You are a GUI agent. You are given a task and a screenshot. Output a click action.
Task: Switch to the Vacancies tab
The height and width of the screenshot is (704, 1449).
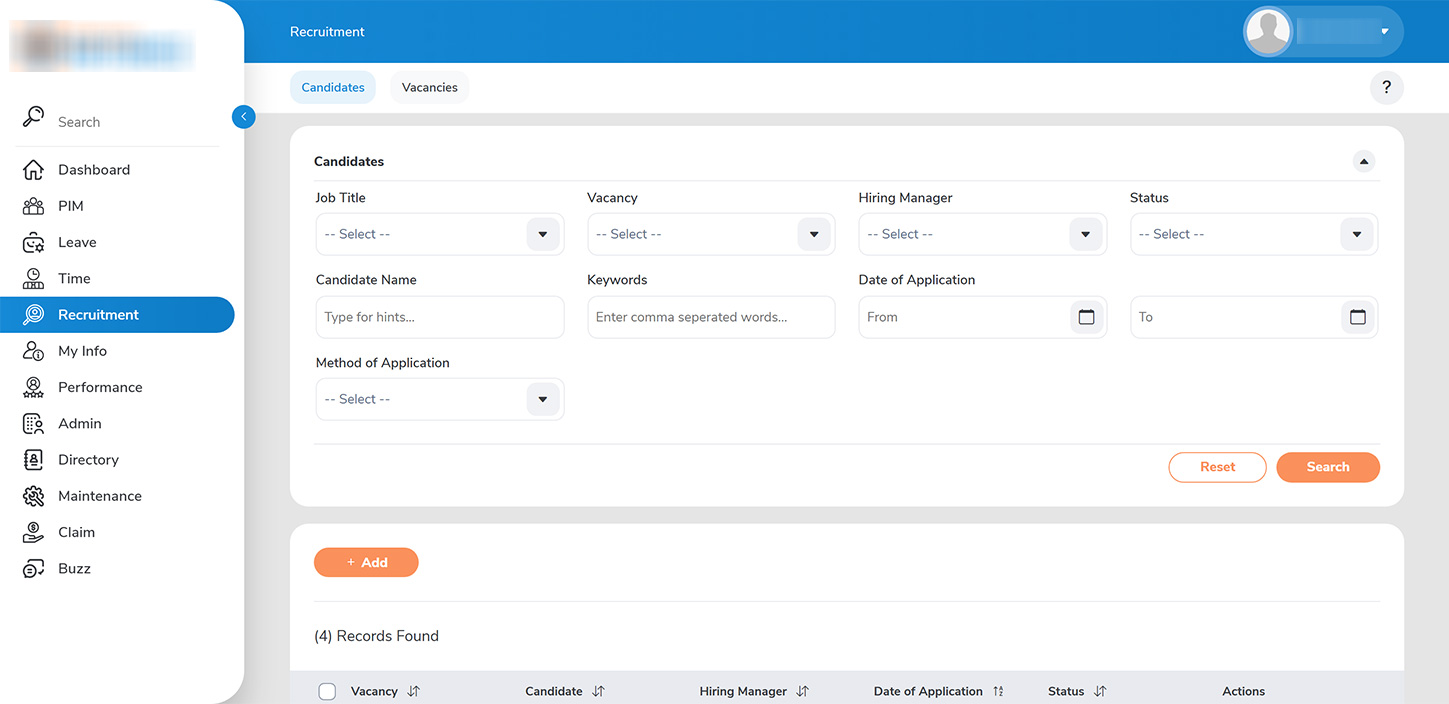429,88
